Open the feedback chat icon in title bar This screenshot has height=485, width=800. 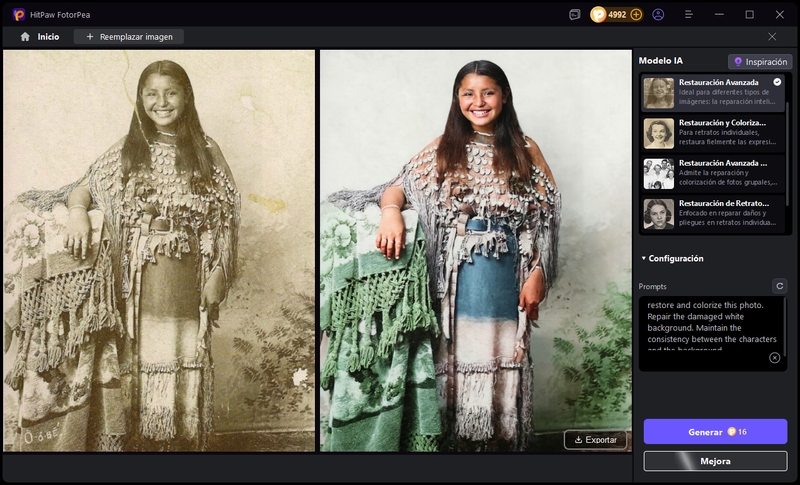click(x=574, y=15)
